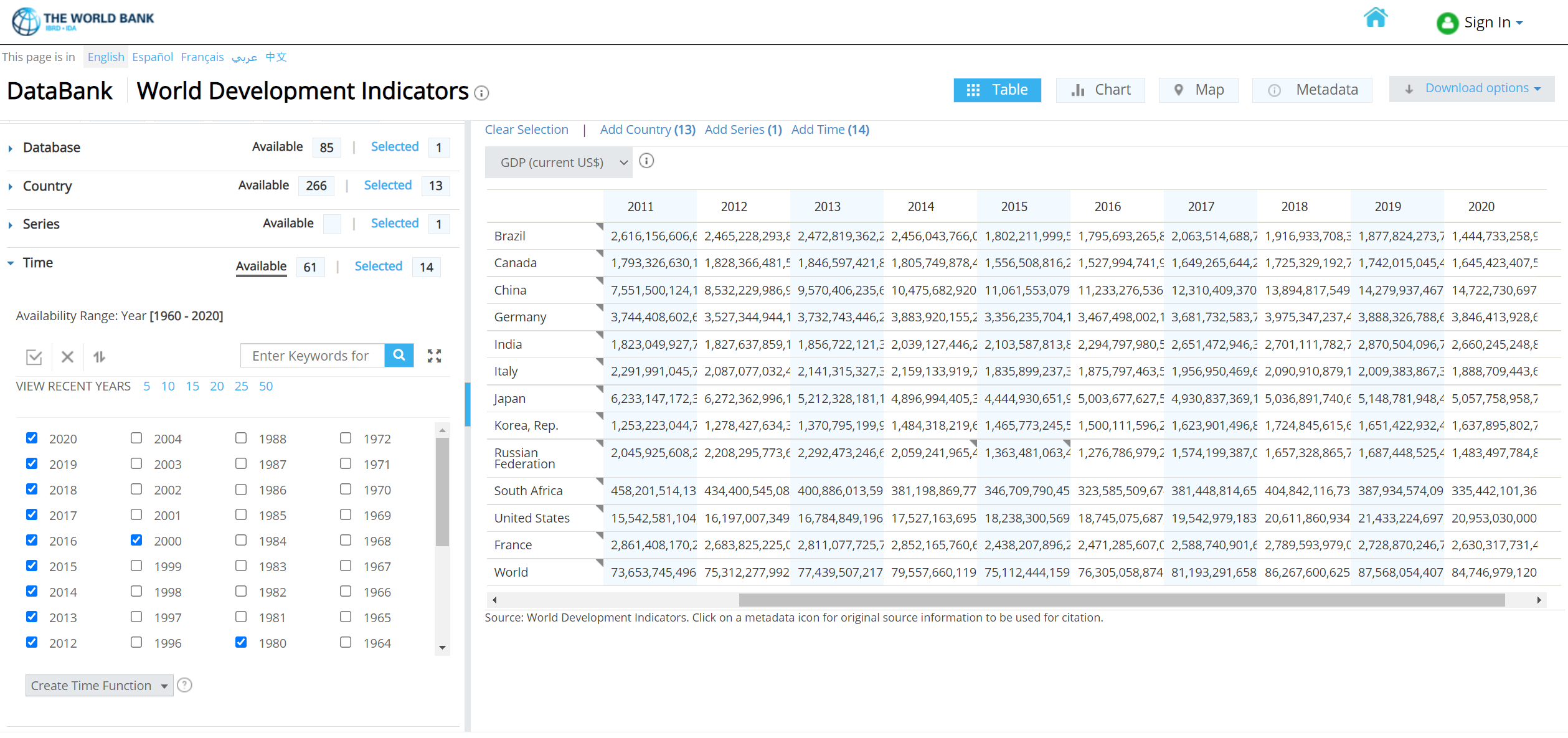Click the invert selection arrows icon
This screenshot has width=1568, height=738.
pyautogui.click(x=99, y=357)
